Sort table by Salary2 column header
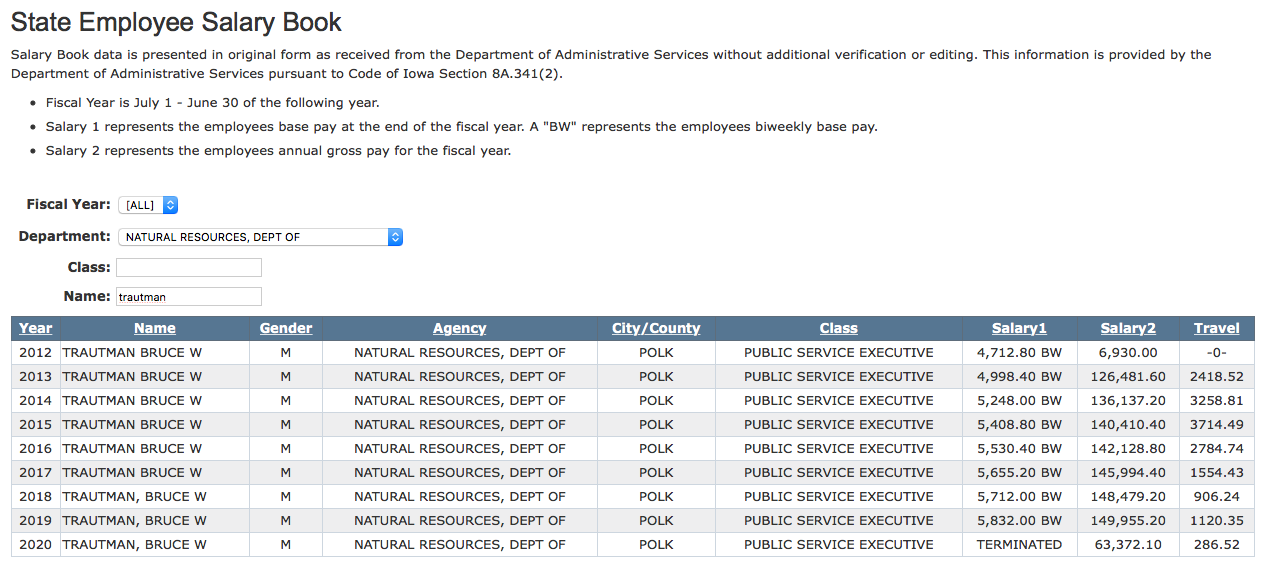The width and height of the screenshot is (1272, 566). click(x=1128, y=328)
